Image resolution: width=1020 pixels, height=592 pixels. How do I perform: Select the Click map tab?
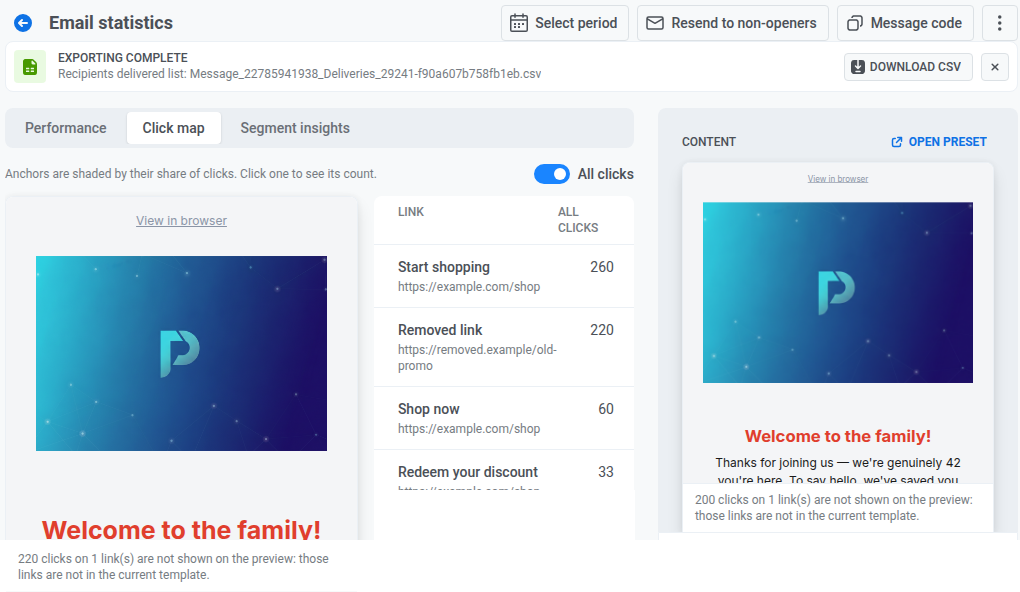pos(174,128)
